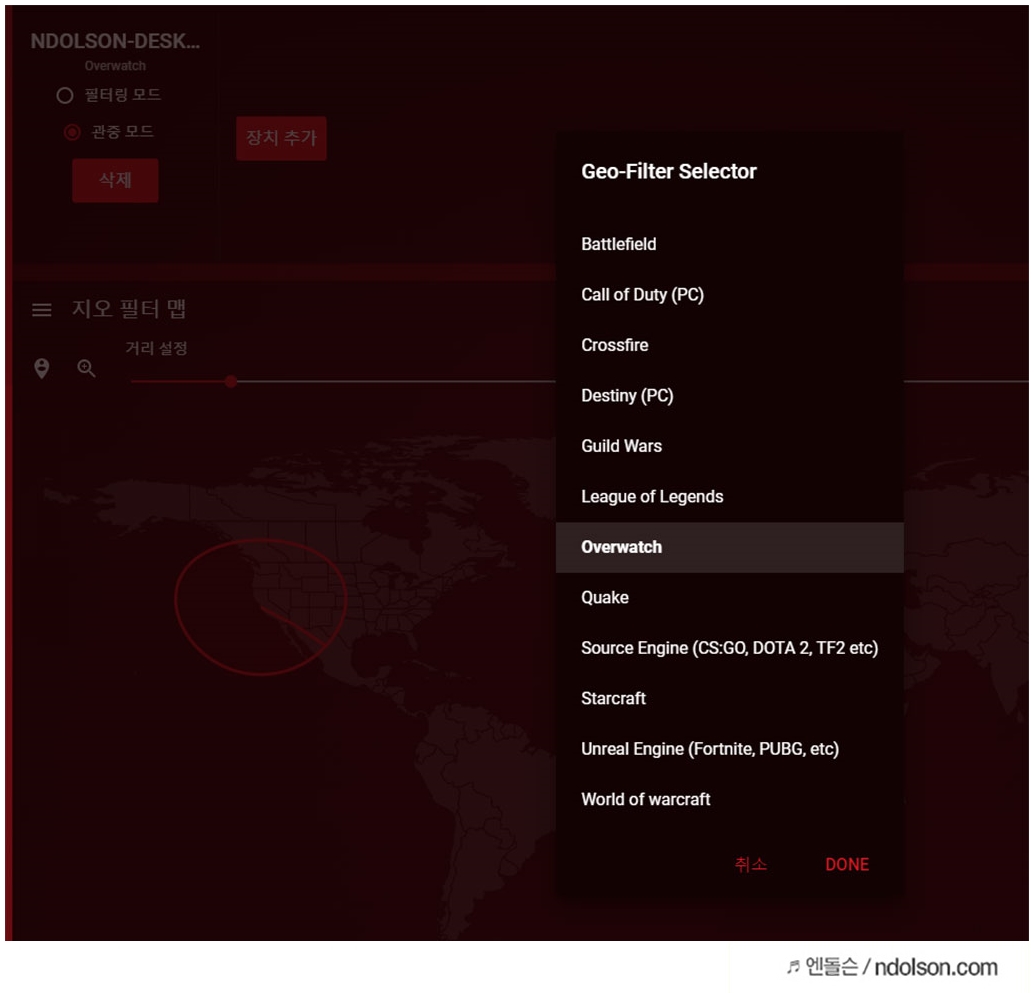Select Destiny (PC) from the list
This screenshot has height=993, width=1034.
coord(729,396)
